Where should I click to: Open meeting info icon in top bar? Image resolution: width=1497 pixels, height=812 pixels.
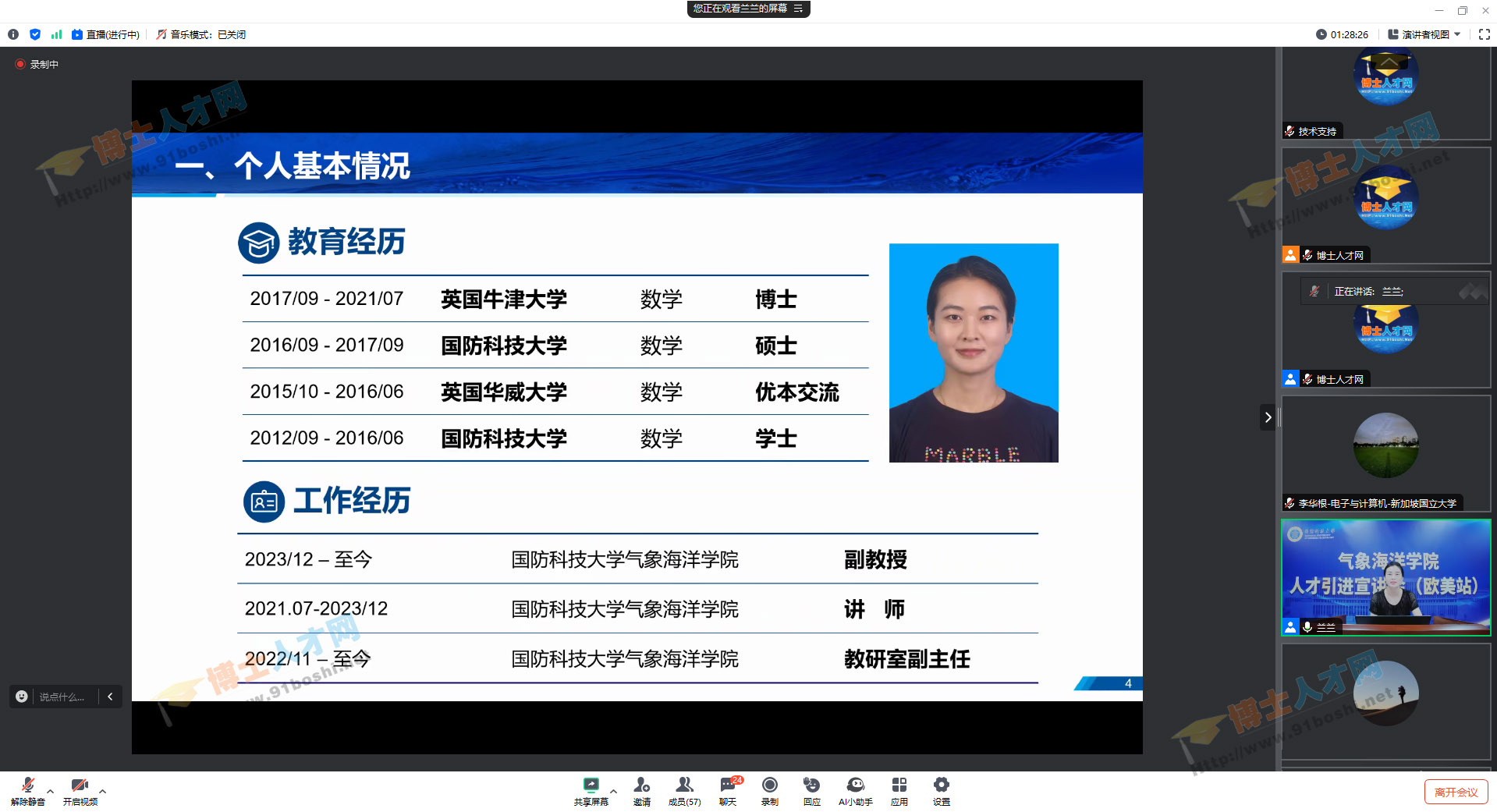(13, 34)
